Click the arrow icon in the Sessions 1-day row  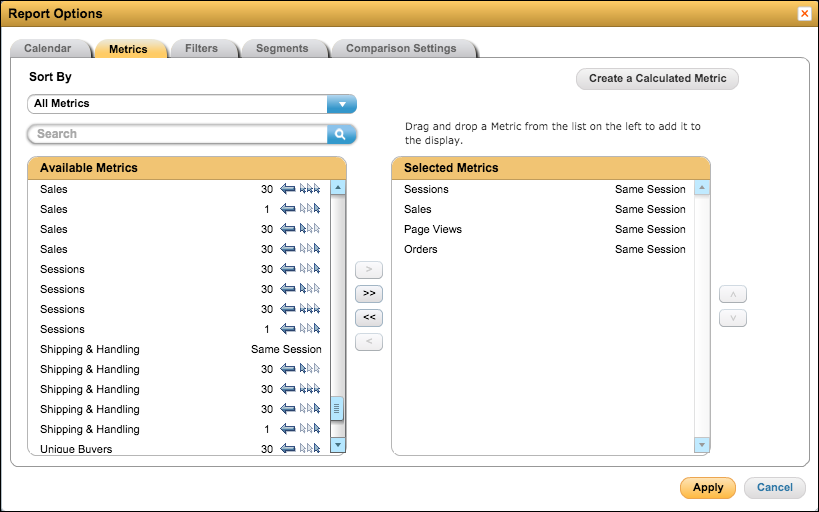pyautogui.click(x=288, y=329)
